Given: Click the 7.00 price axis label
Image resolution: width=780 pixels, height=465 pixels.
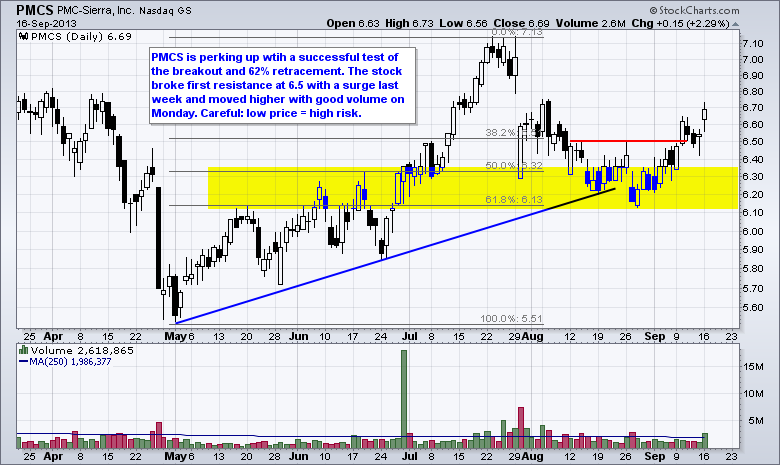Looking at the screenshot, I should click(753, 60).
